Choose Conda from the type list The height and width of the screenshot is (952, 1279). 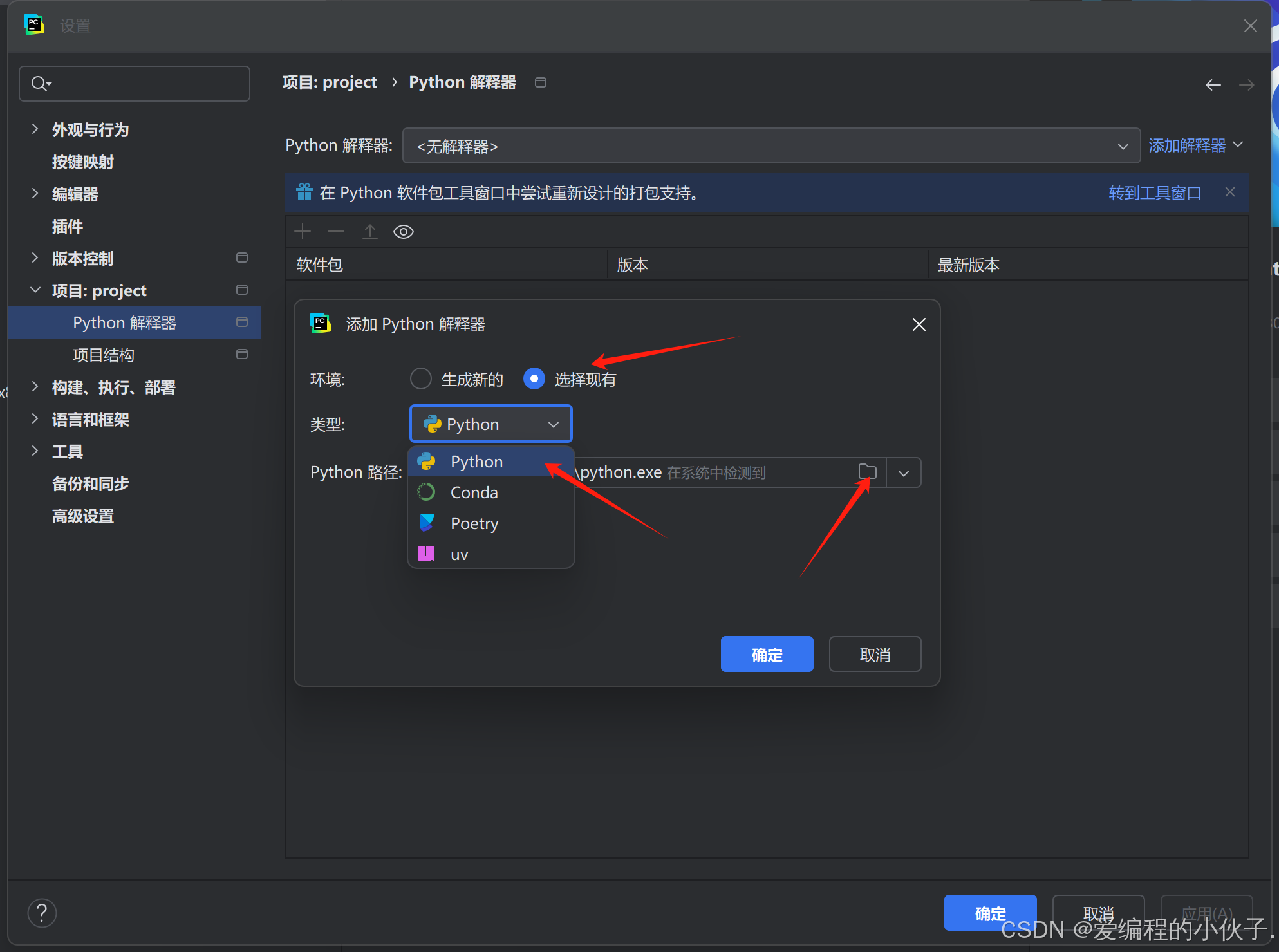[474, 492]
